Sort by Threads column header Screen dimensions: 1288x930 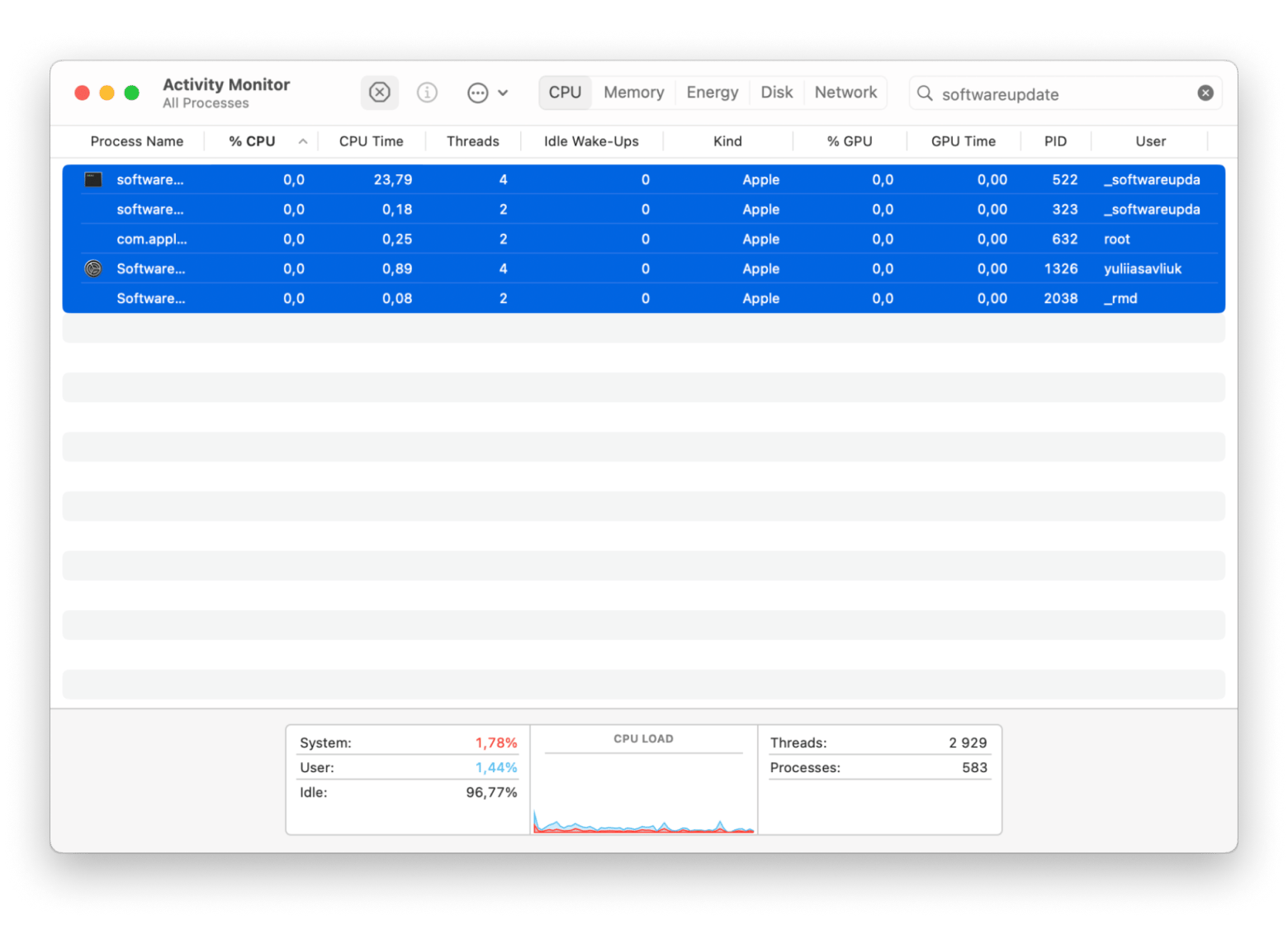coord(472,141)
